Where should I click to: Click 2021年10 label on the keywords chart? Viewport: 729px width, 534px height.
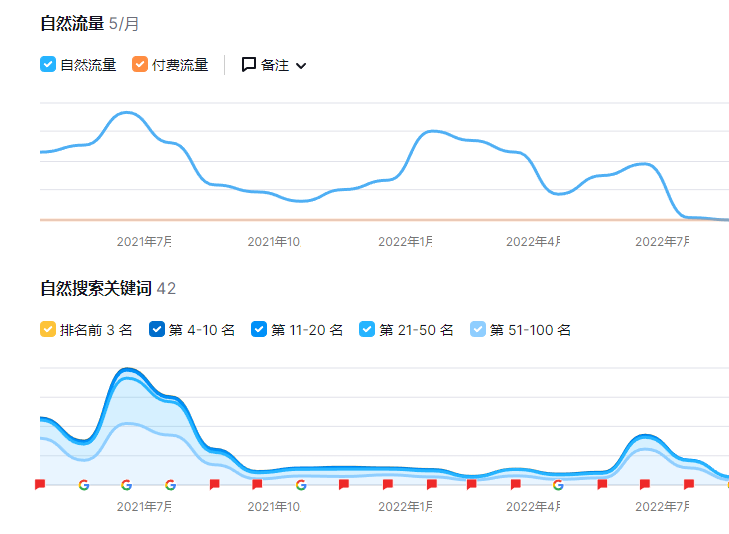(x=274, y=507)
